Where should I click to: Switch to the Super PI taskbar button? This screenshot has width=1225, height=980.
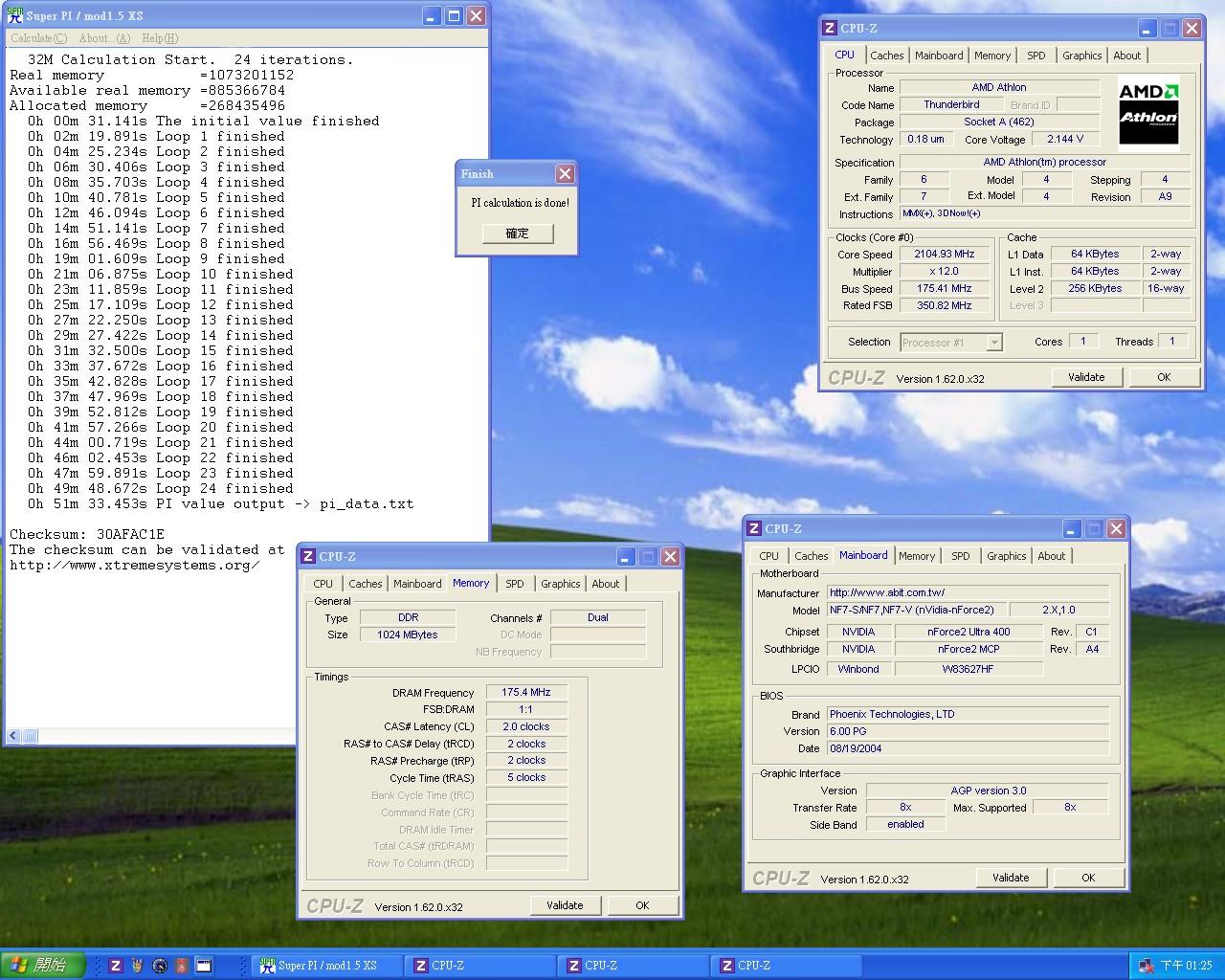coord(326,966)
